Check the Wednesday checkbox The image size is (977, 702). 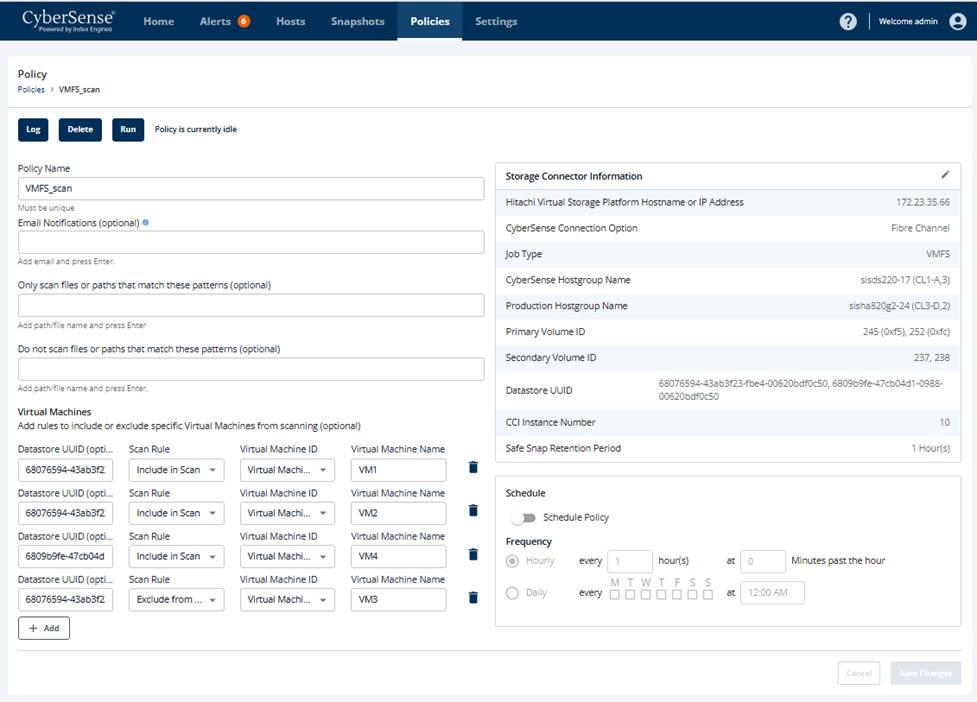[646, 595]
